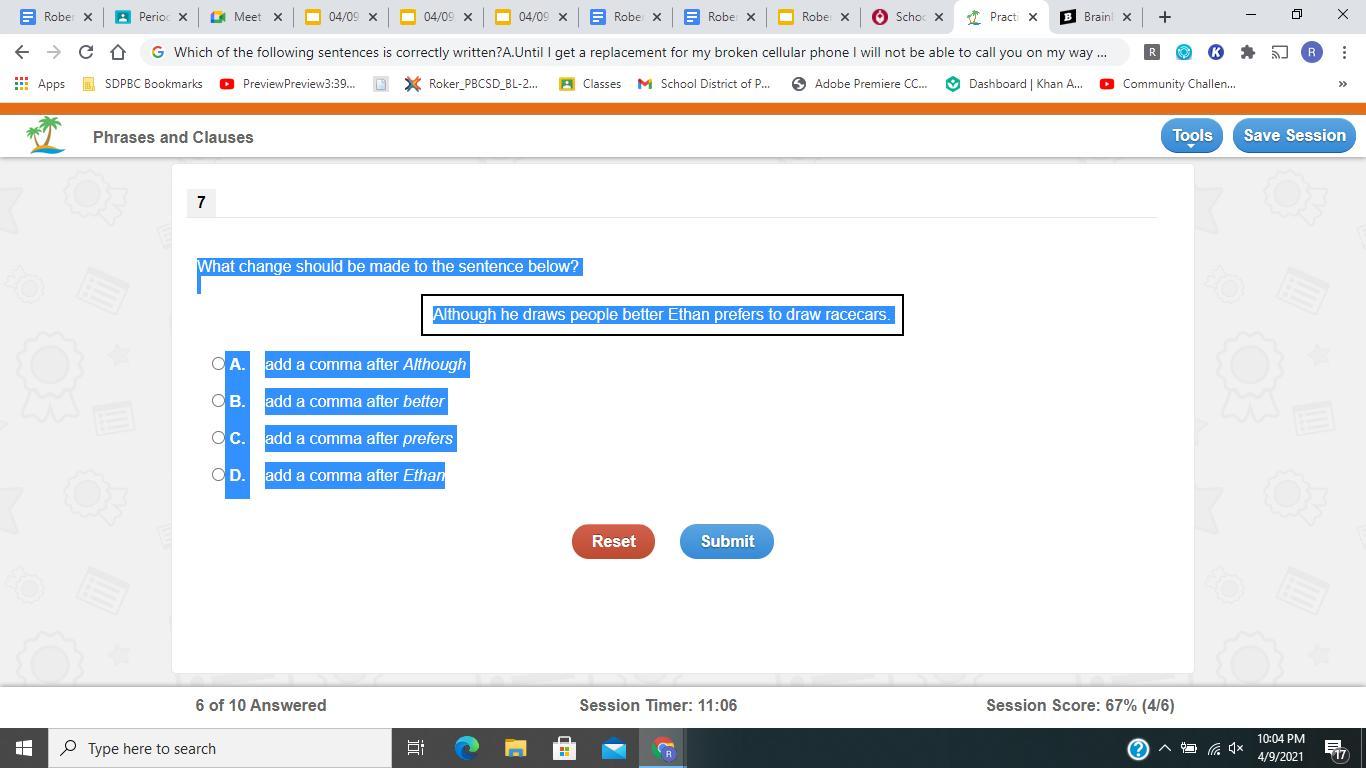Click the blue help question mark icon
1366x768 pixels.
[1138, 748]
